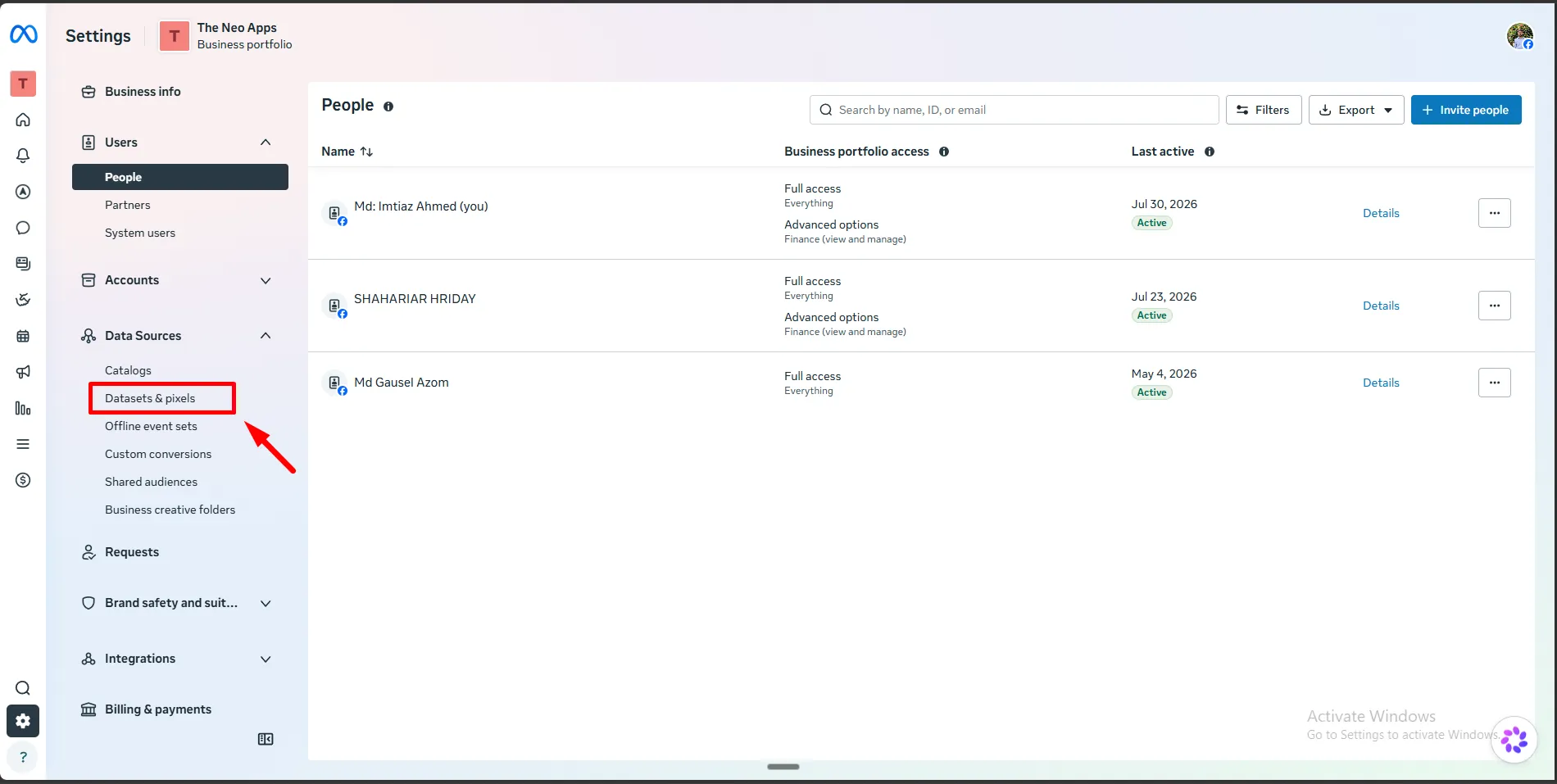
Task: Click the name Md: Imtiaz Ahmed (you)
Action: [x=421, y=206]
